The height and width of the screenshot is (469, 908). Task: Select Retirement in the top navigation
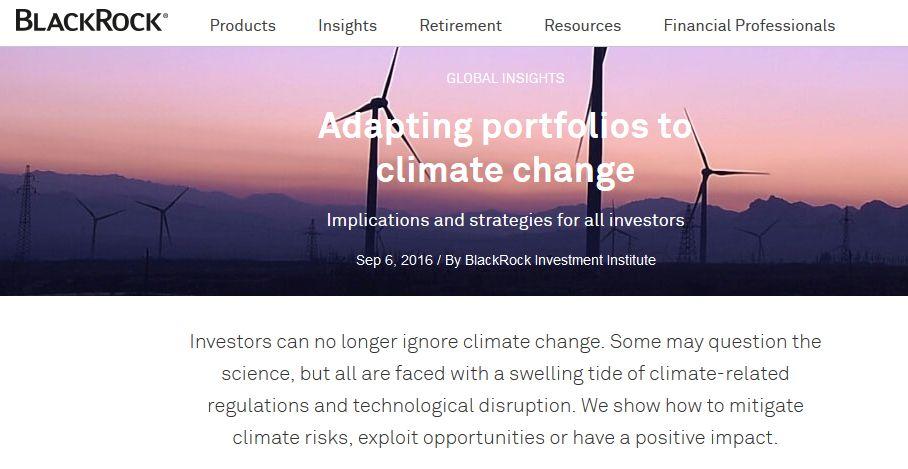pos(460,25)
